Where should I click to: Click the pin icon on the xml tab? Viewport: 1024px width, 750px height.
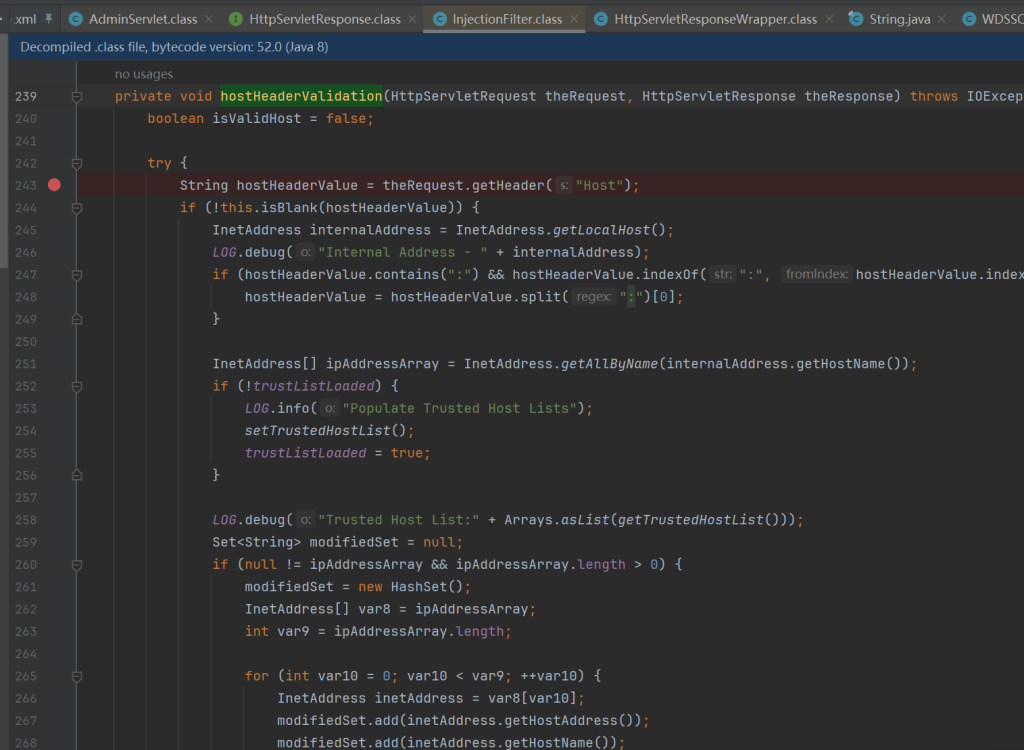pyautogui.click(x=48, y=19)
